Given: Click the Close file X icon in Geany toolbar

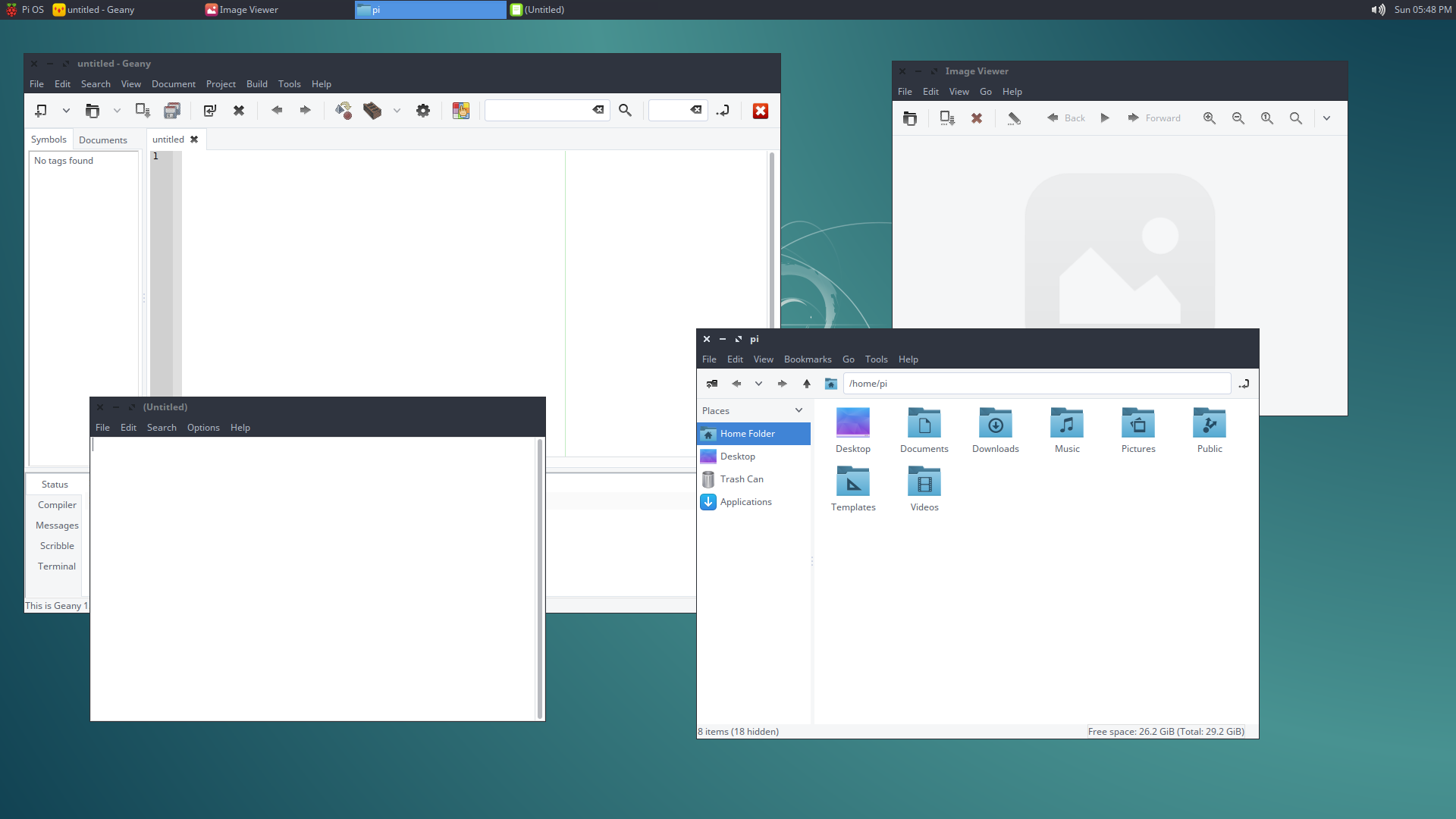Looking at the screenshot, I should point(239,111).
